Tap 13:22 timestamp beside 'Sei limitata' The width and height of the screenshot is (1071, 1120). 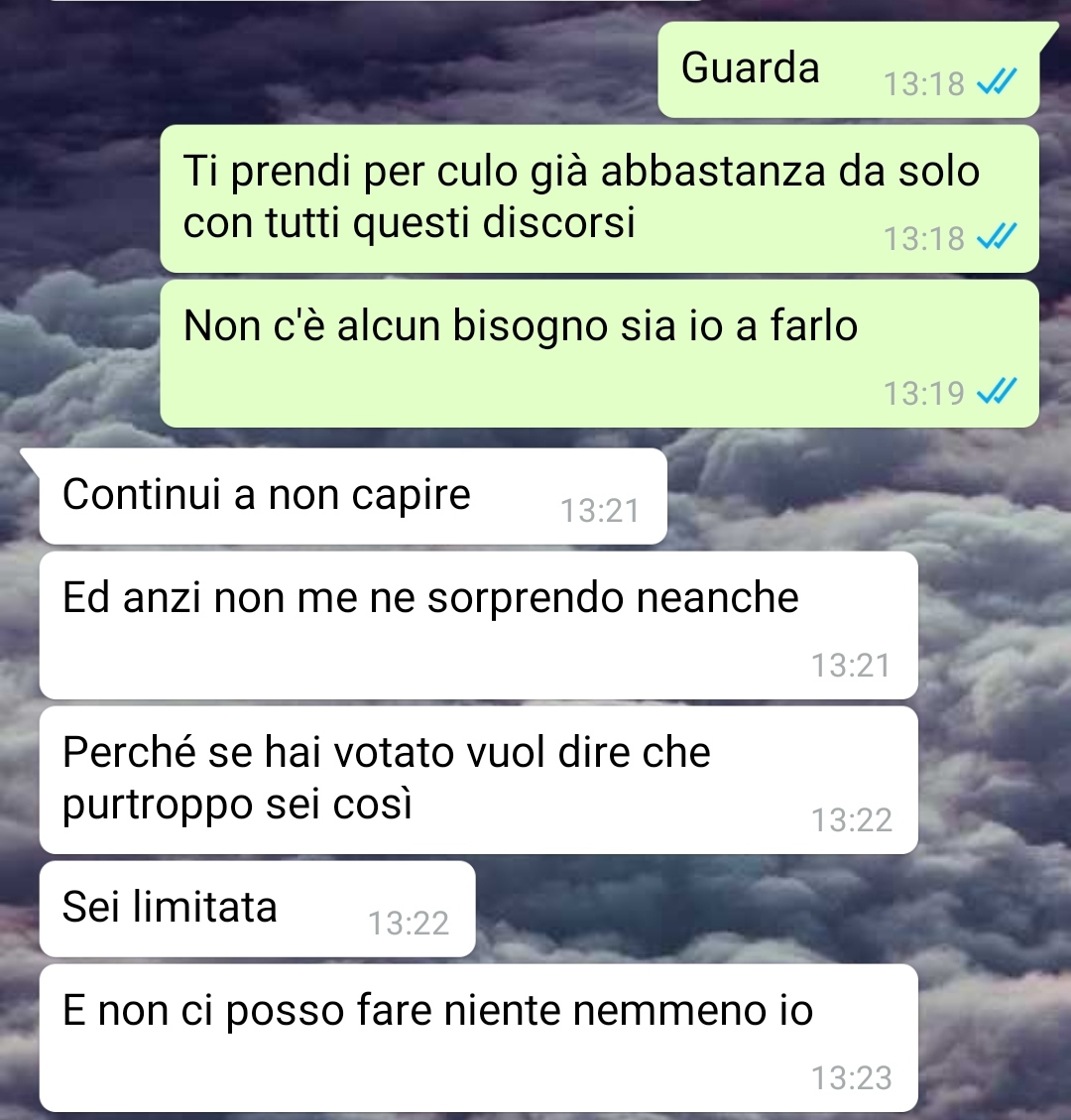pos(409,923)
